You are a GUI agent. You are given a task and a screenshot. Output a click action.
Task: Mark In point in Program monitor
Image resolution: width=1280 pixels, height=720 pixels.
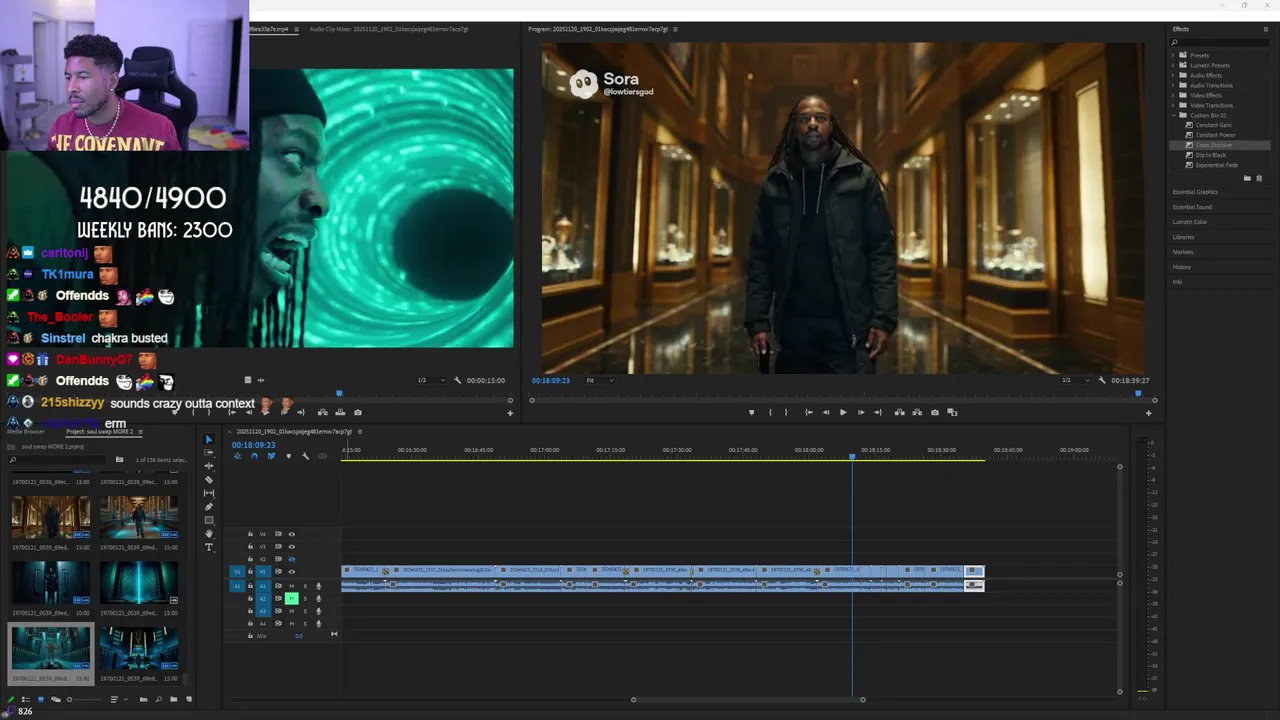(770, 412)
